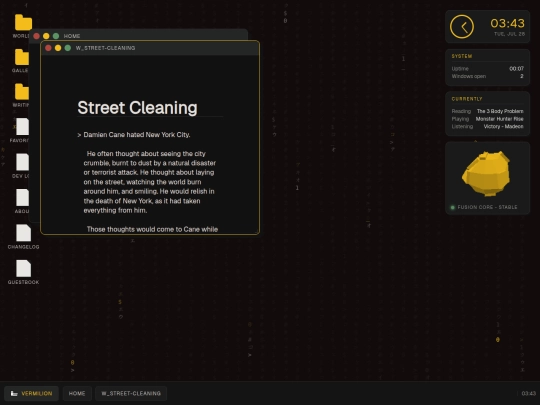Screen dimensions: 540x405
Task: Click 'The 3 Body Problem' reading entry
Action: (x=500, y=111)
